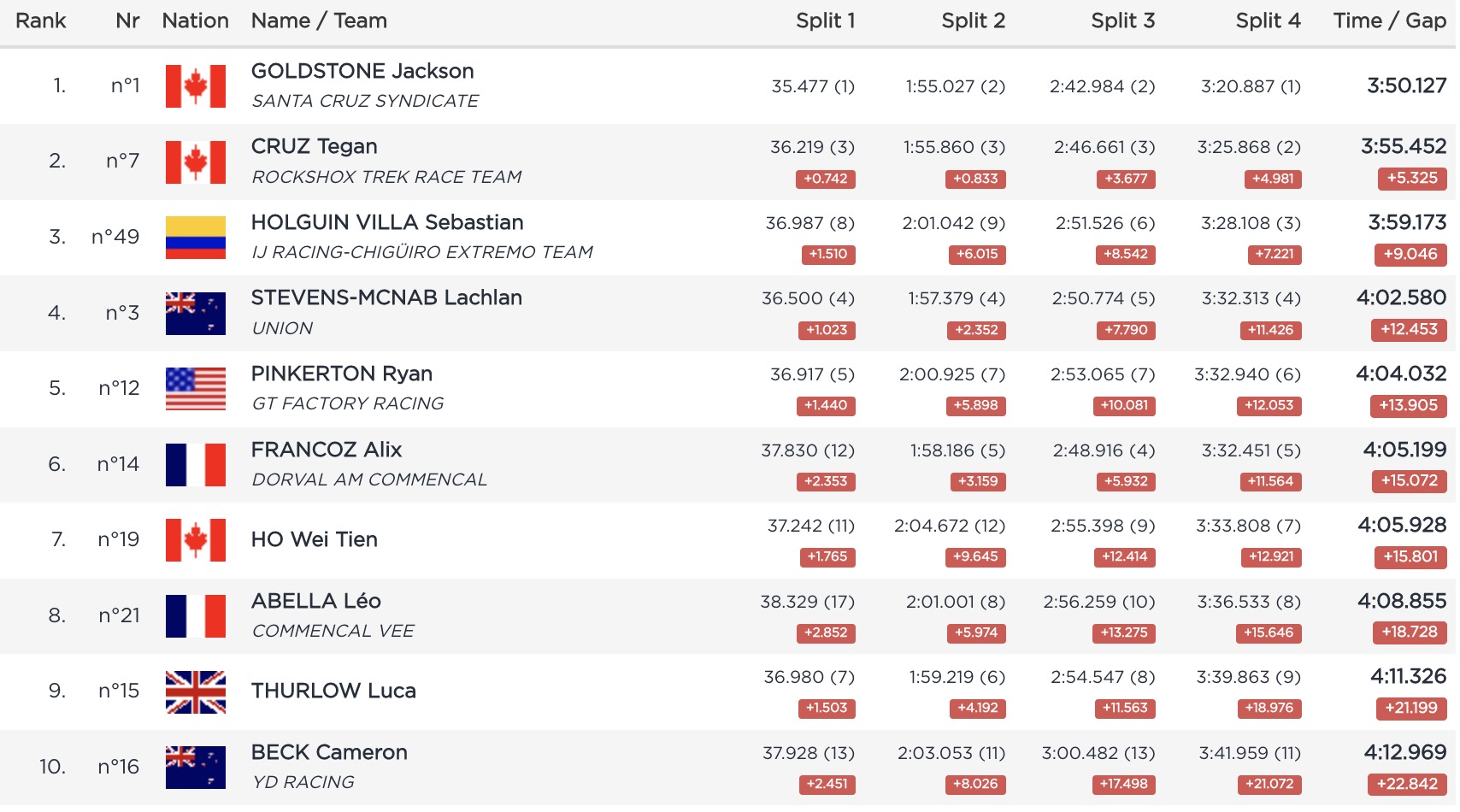Viewport: 1460px width, 812px height.
Task: Click Colombia flag beside HOLGUIN VILLA Sebastian
Action: 196,238
